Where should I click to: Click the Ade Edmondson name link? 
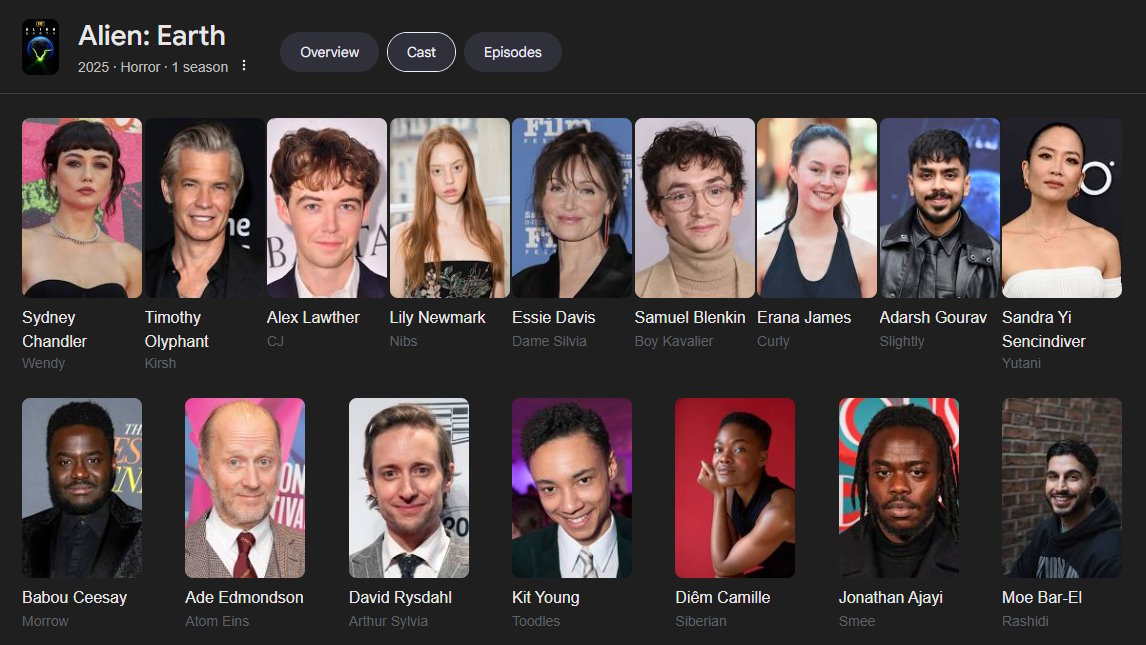coord(244,598)
